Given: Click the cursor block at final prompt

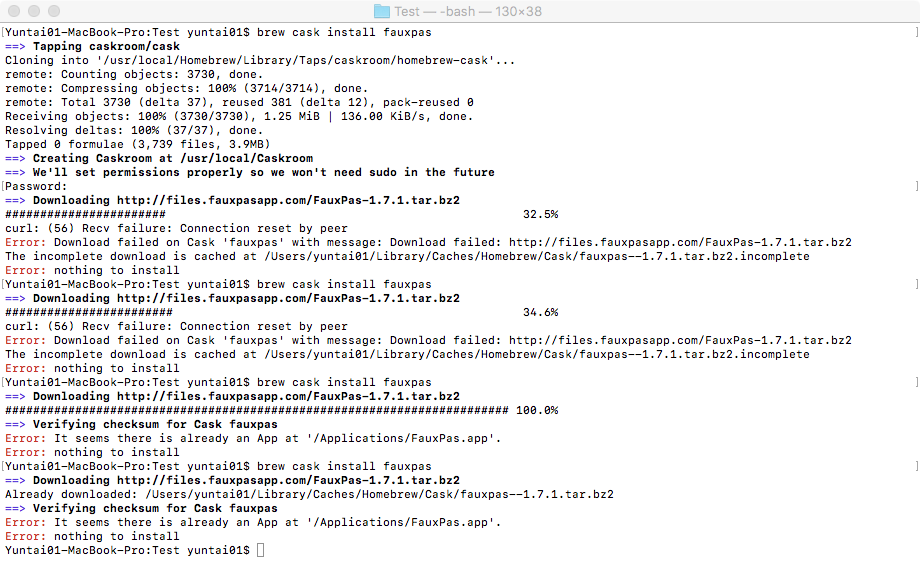Looking at the screenshot, I should [261, 550].
